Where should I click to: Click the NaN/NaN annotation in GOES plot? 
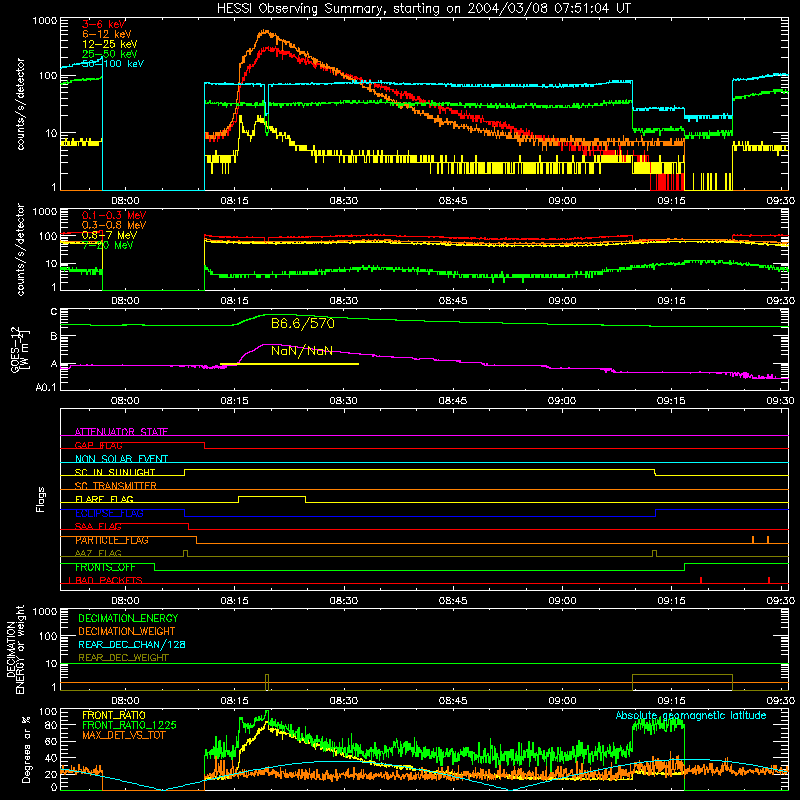[x=302, y=351]
